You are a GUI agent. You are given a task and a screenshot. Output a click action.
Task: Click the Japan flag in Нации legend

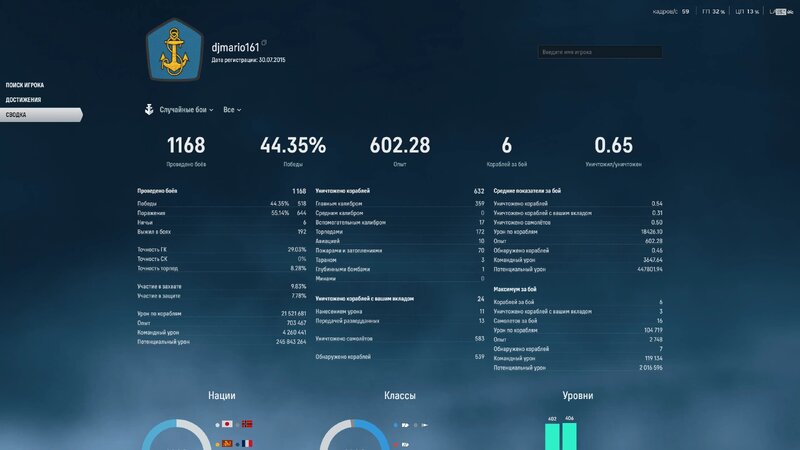coord(227,424)
